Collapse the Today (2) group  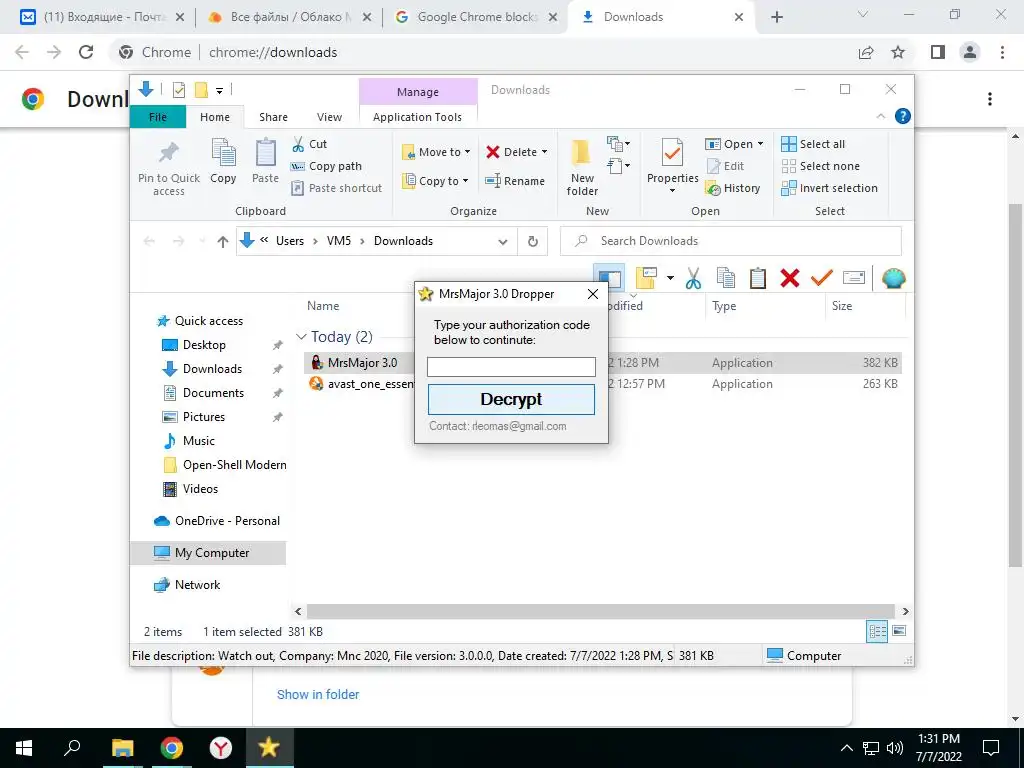pos(301,337)
